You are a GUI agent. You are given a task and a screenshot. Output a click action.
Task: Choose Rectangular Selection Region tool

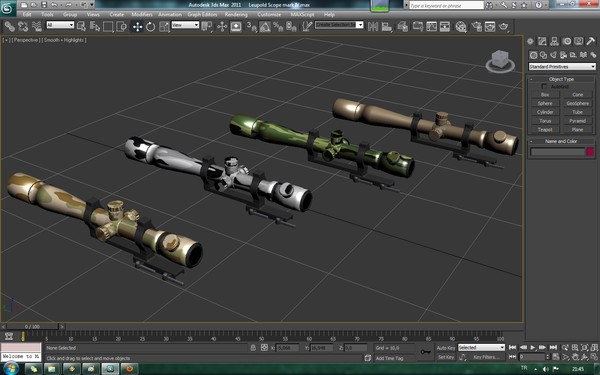108,26
